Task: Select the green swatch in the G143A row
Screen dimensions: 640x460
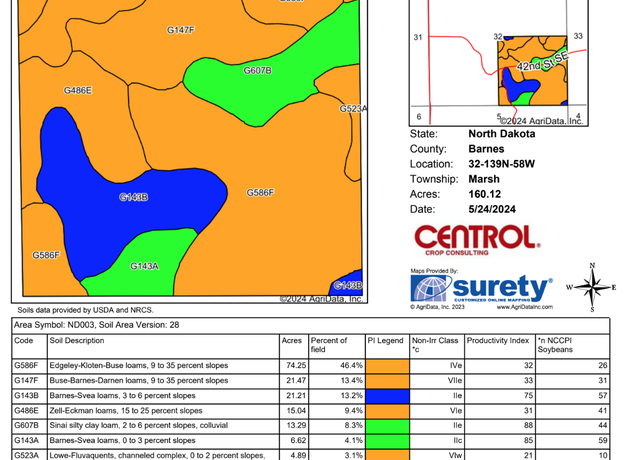Action: click(387, 441)
